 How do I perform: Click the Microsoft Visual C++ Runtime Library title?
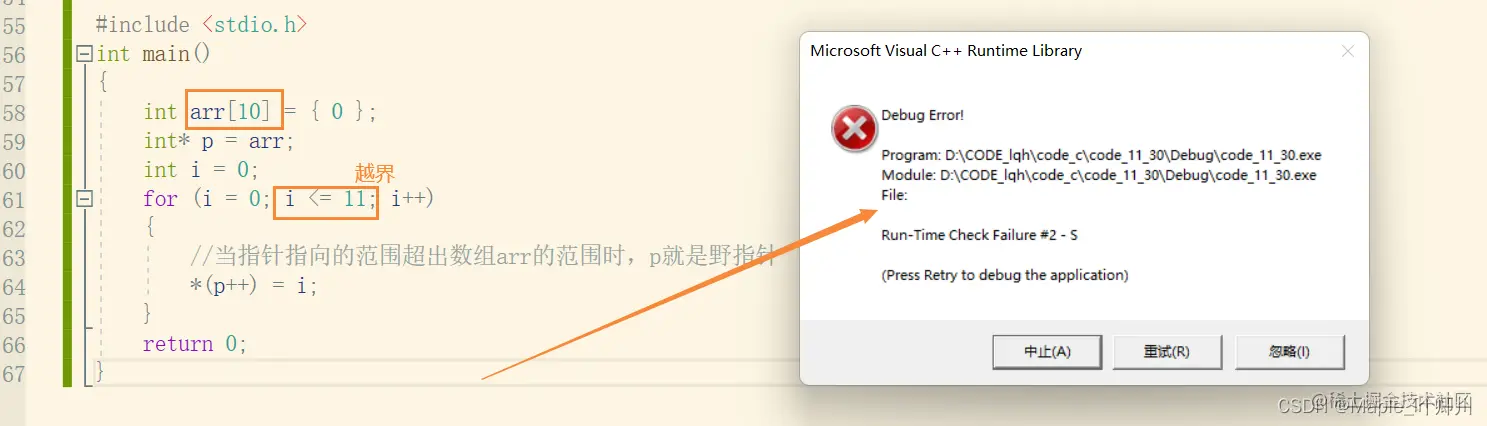(x=946, y=51)
